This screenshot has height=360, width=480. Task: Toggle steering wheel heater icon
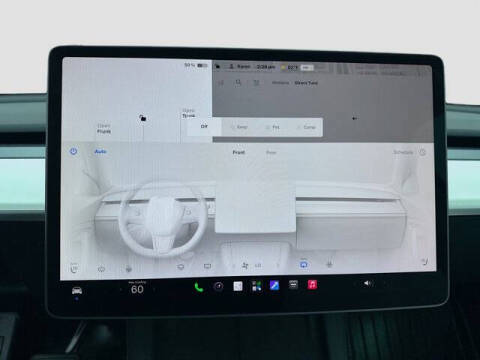point(101,269)
